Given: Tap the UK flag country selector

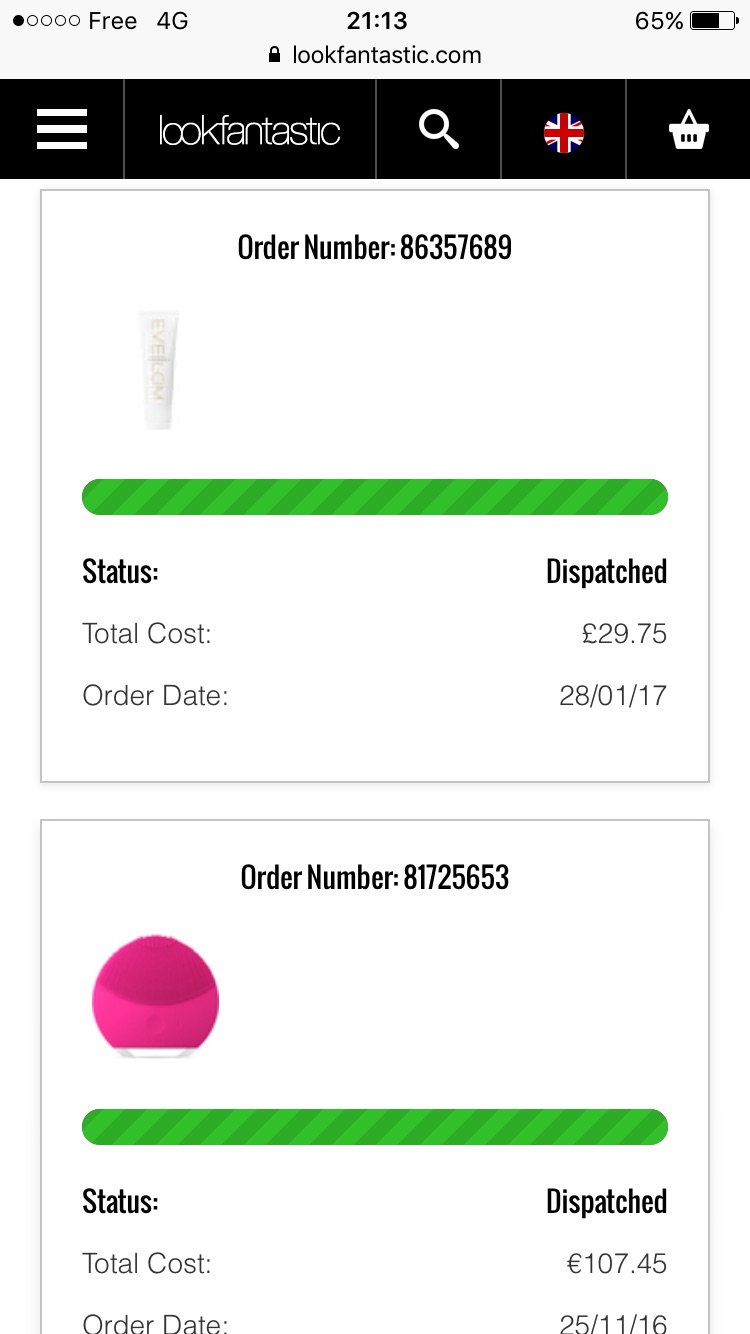Looking at the screenshot, I should point(564,132).
